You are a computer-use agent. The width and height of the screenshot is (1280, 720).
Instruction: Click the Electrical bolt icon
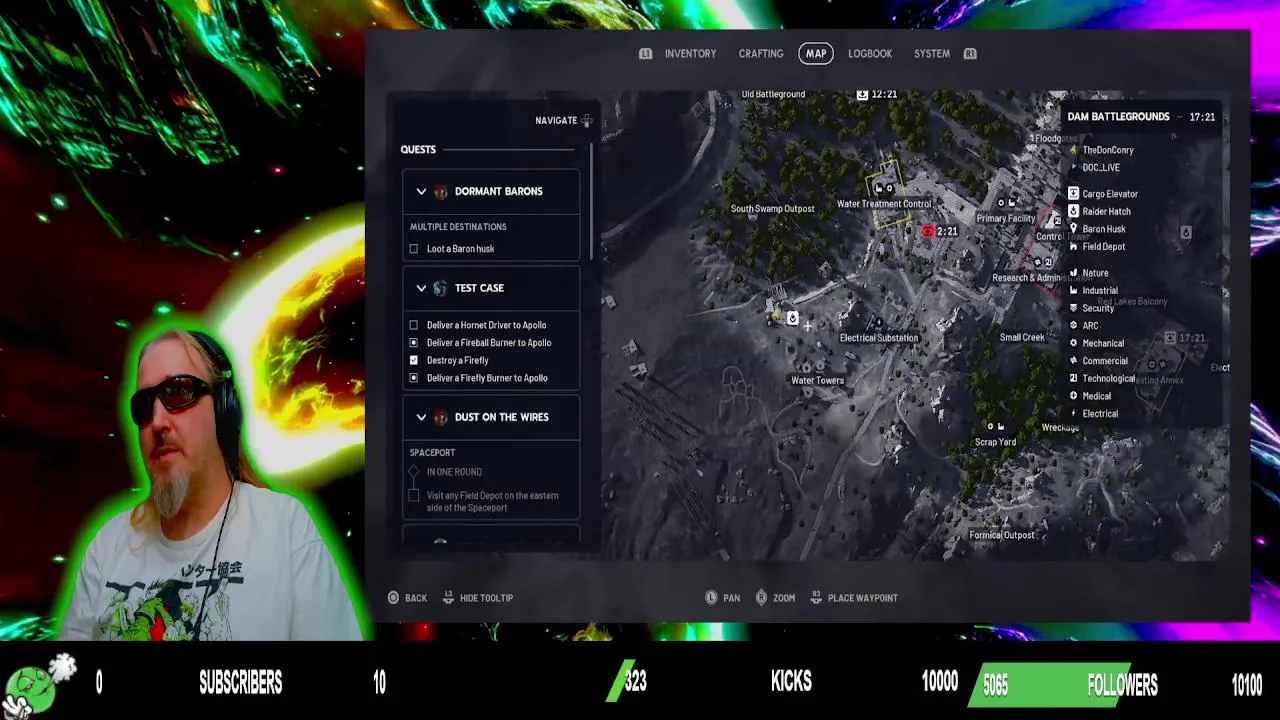pos(1073,414)
